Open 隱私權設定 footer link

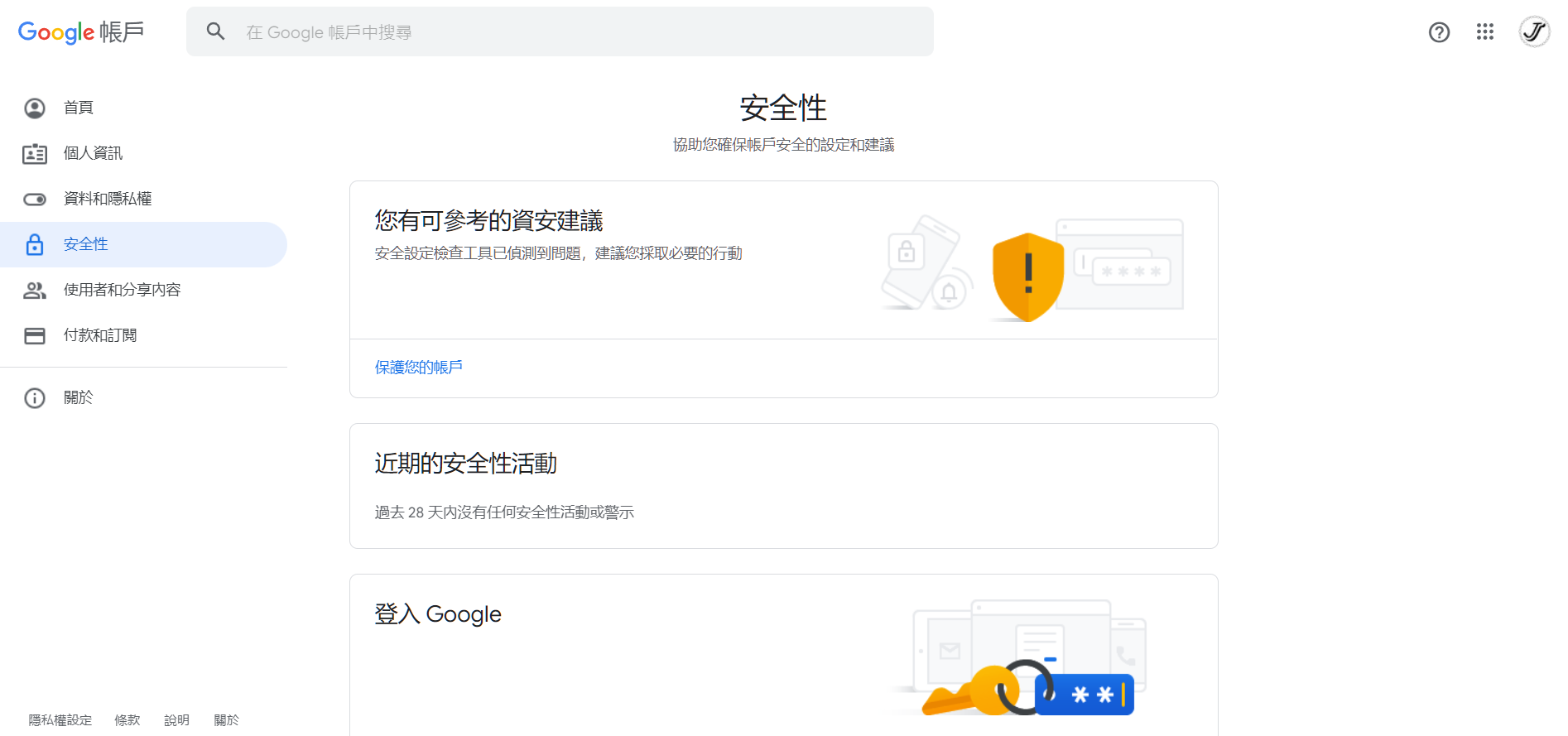tap(60, 720)
